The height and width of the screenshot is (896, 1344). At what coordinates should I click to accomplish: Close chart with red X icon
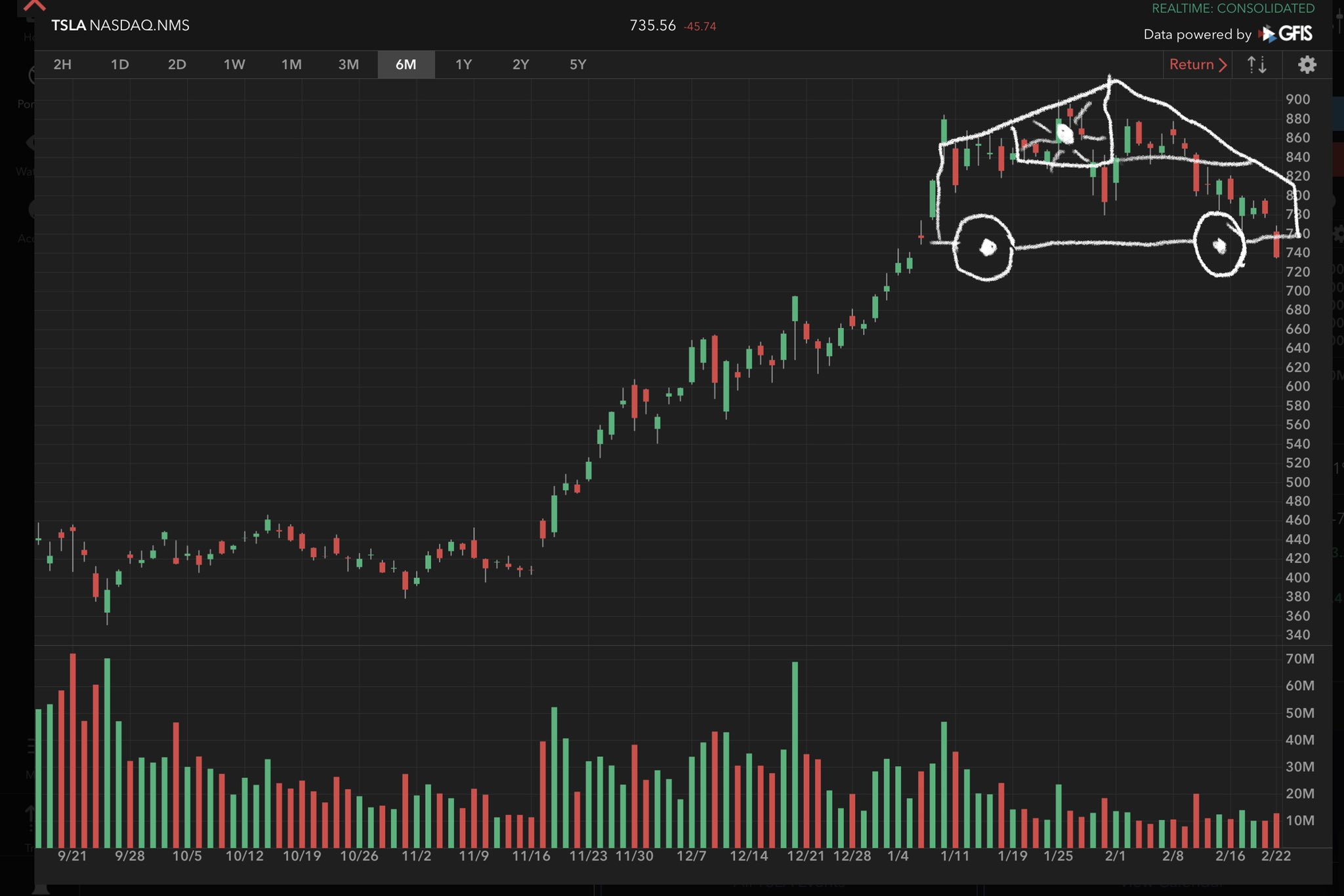click(34, 5)
